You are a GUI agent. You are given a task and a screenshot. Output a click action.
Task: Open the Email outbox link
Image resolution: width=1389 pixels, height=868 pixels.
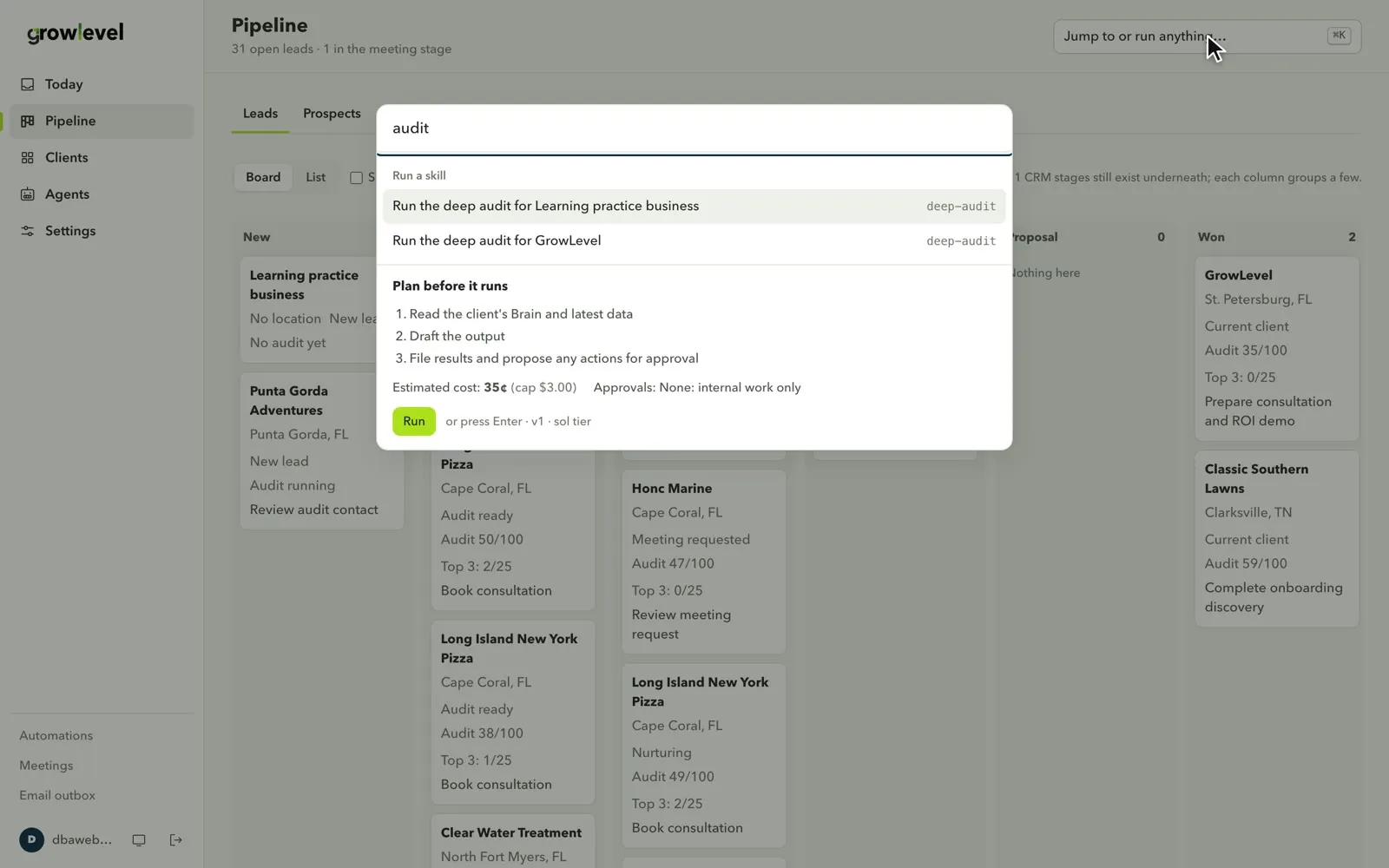[x=57, y=795]
